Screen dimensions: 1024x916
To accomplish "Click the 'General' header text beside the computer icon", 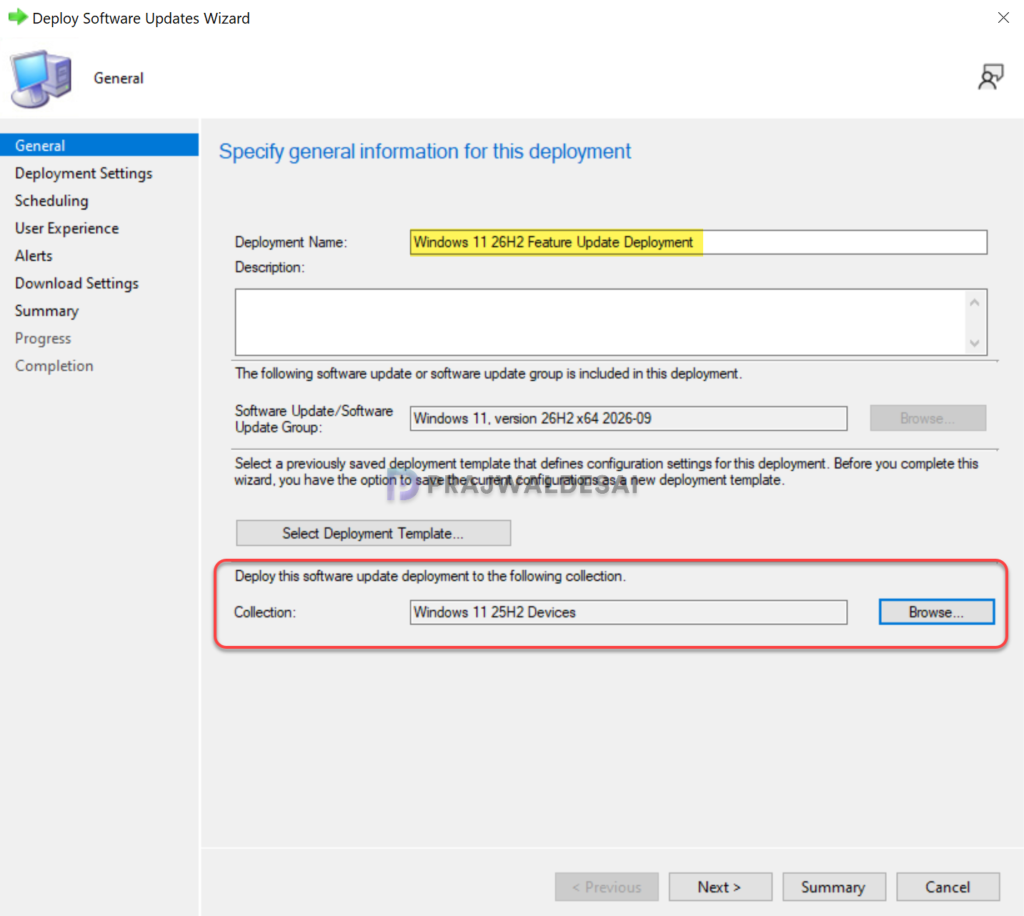I will [118, 78].
